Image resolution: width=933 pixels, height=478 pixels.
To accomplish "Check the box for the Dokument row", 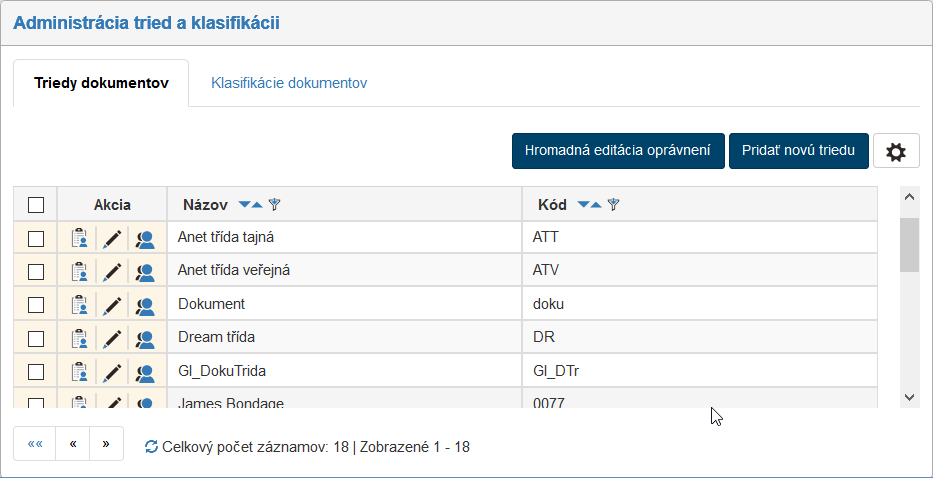I will (36, 304).
